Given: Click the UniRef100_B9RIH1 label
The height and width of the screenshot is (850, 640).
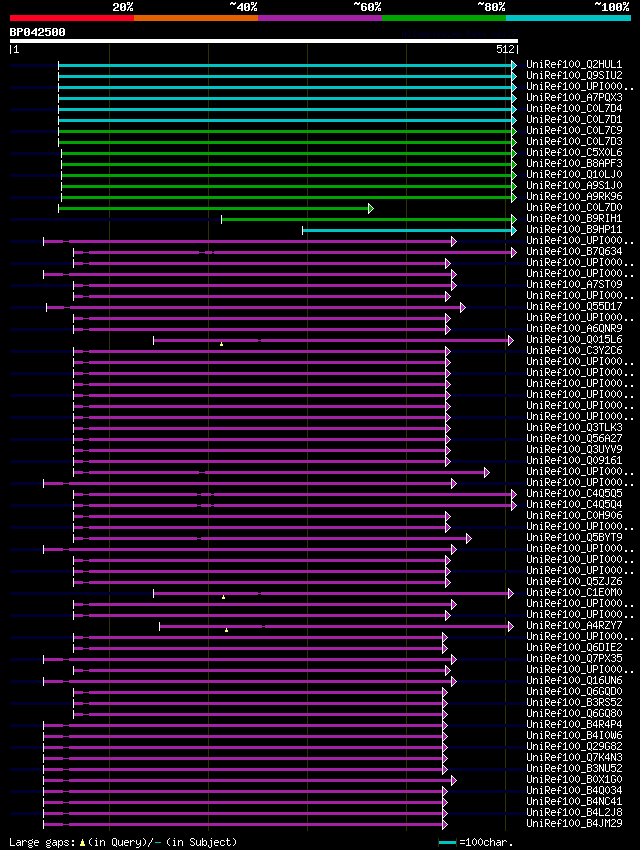Looking at the screenshot, I should 574,218.
